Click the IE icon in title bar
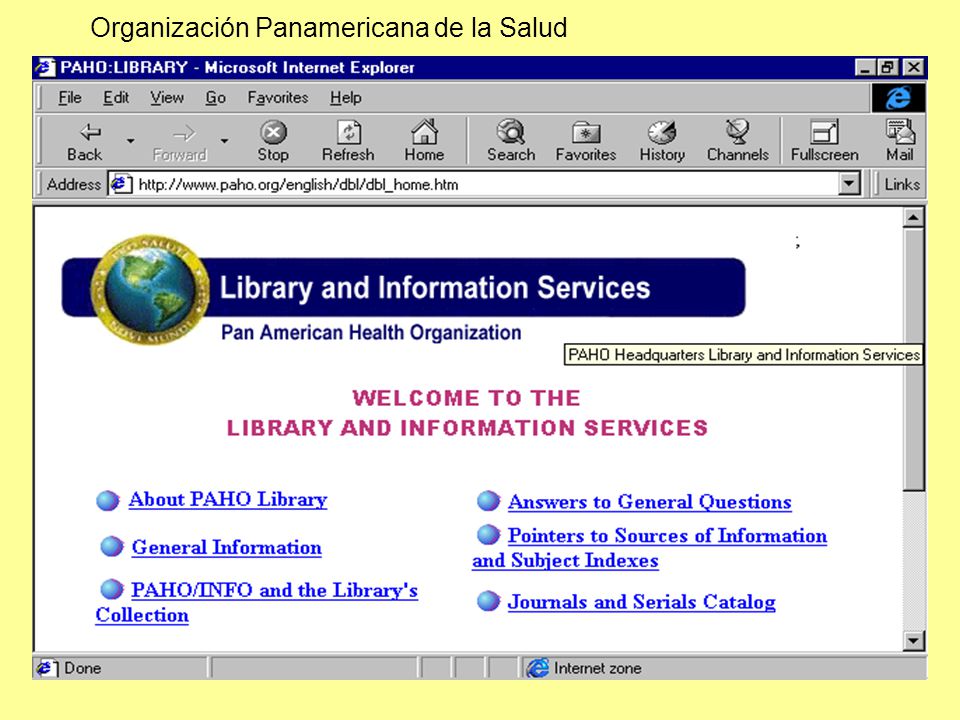This screenshot has width=960, height=720. [45, 67]
